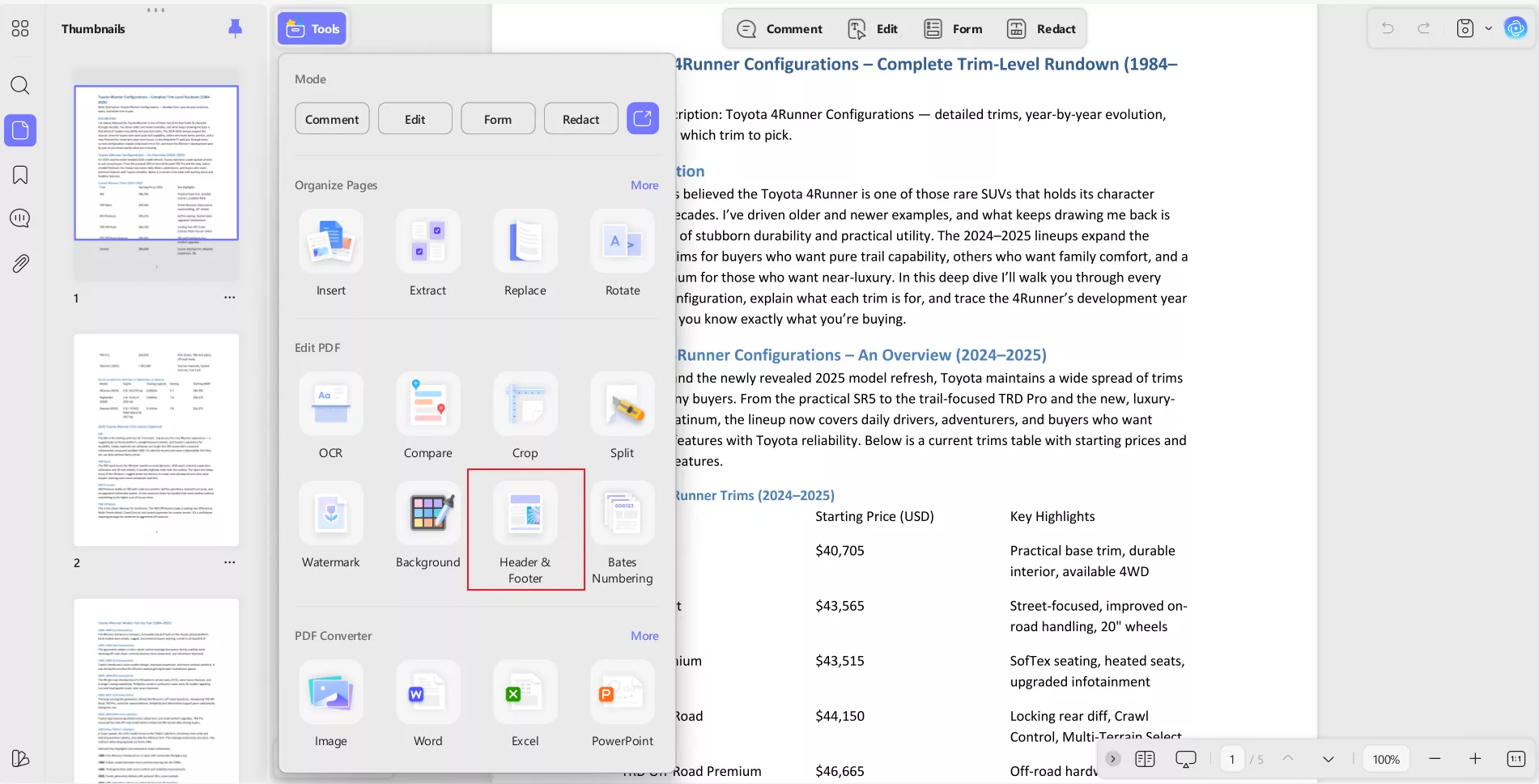Apply a Watermark to the document
1539x784 pixels.
330,524
